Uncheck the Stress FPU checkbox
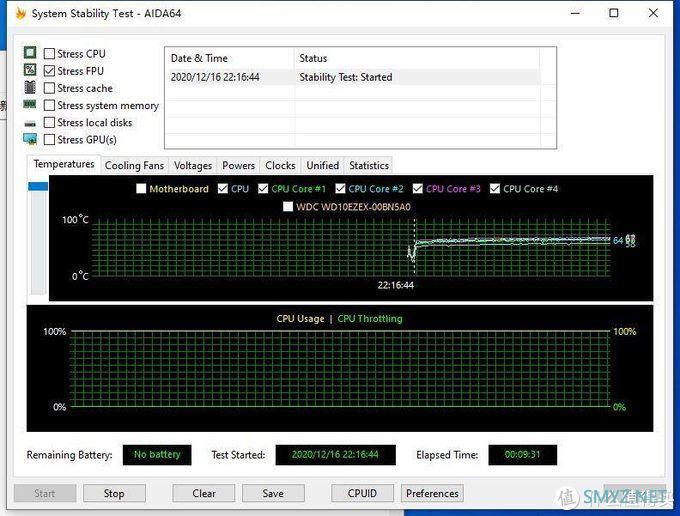This screenshot has width=680, height=516. [x=49, y=71]
